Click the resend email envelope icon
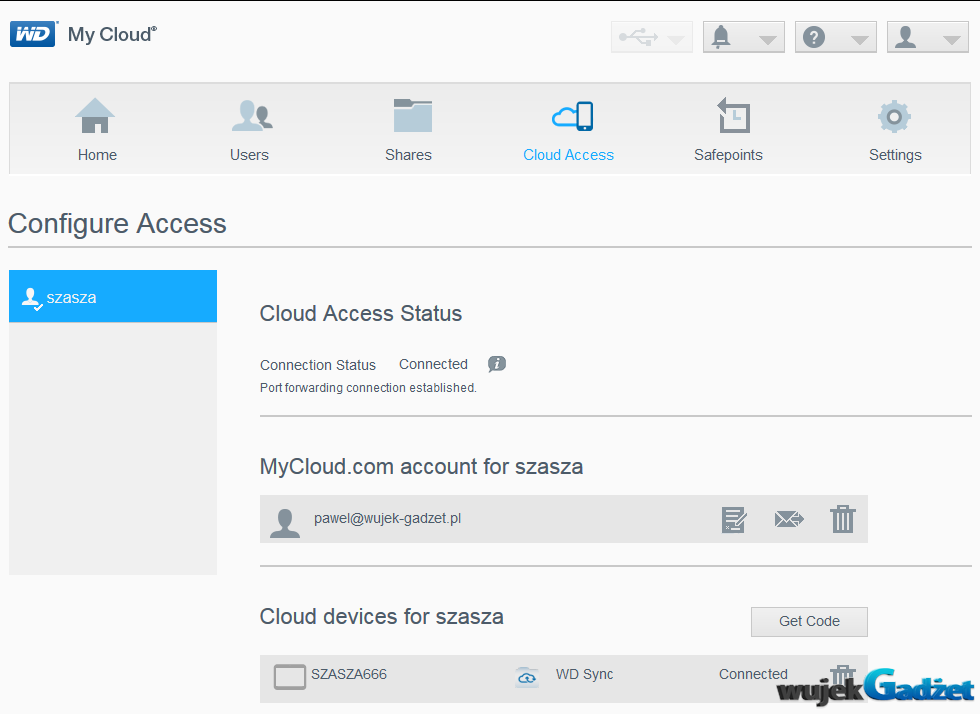 click(x=789, y=519)
